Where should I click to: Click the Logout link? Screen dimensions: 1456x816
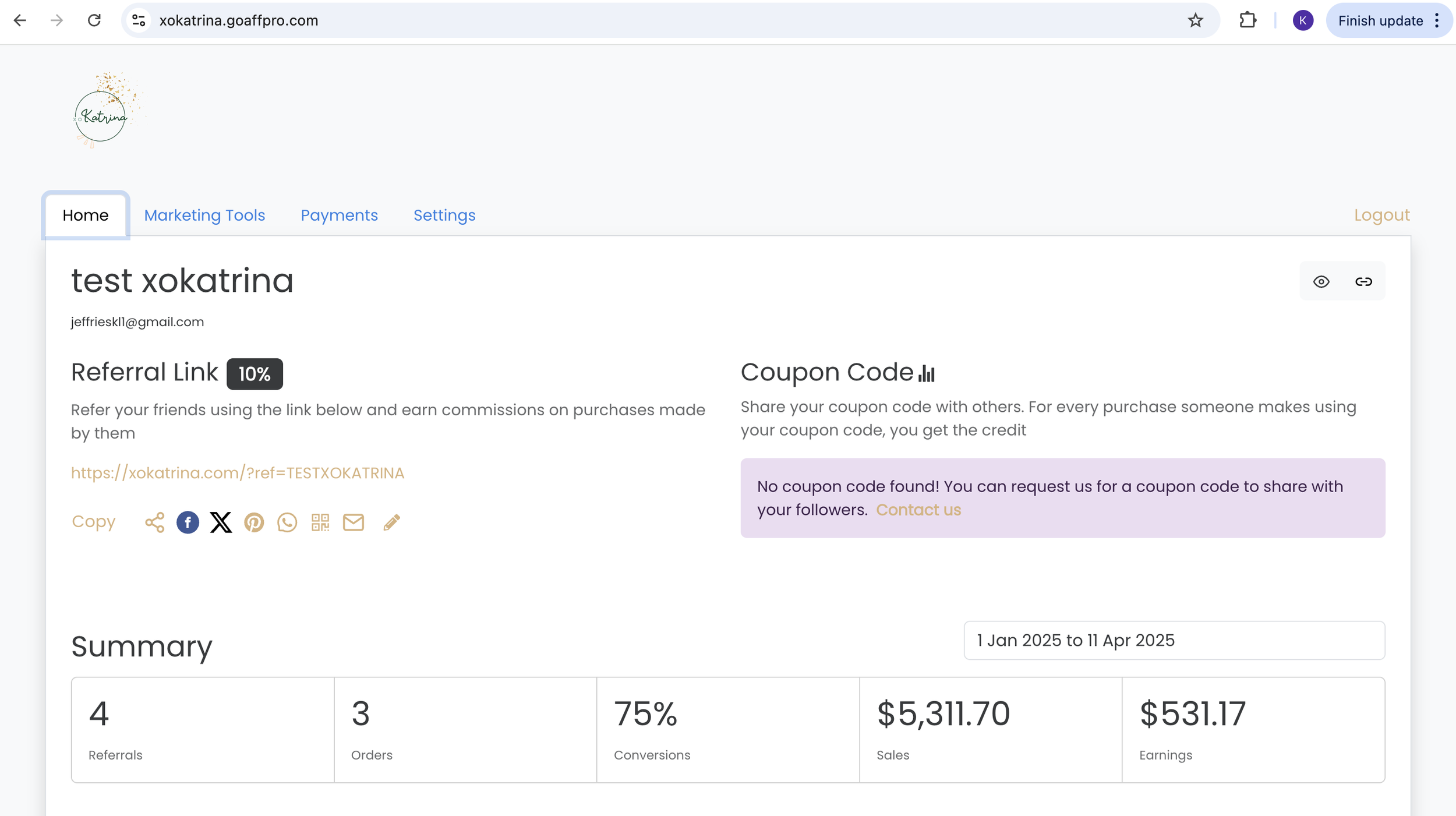coord(1381,216)
